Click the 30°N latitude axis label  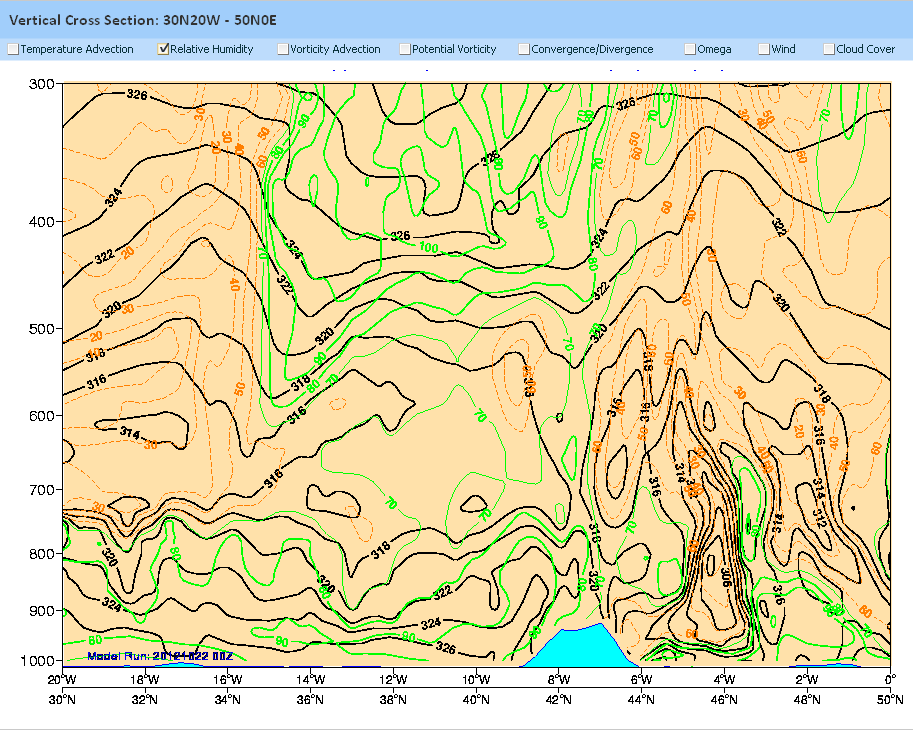coord(62,697)
